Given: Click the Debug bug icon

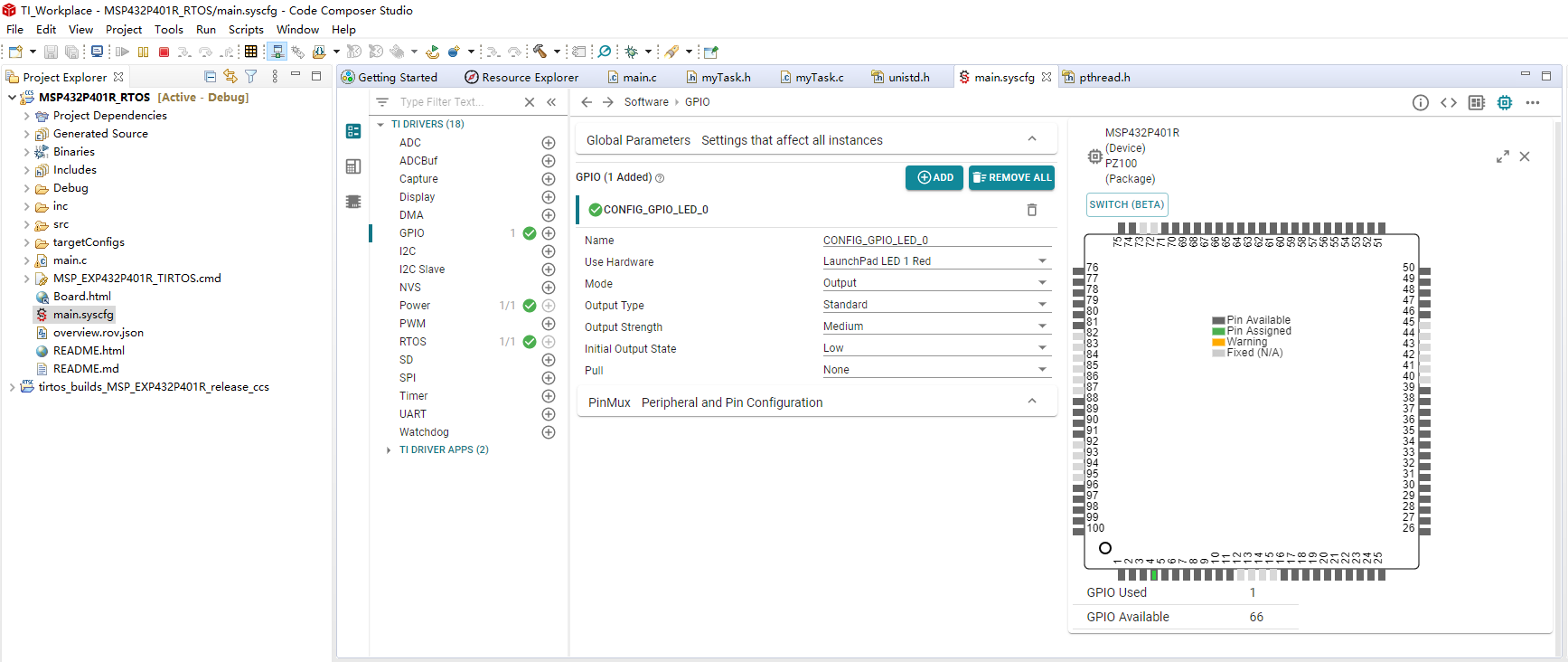Looking at the screenshot, I should click(x=632, y=52).
